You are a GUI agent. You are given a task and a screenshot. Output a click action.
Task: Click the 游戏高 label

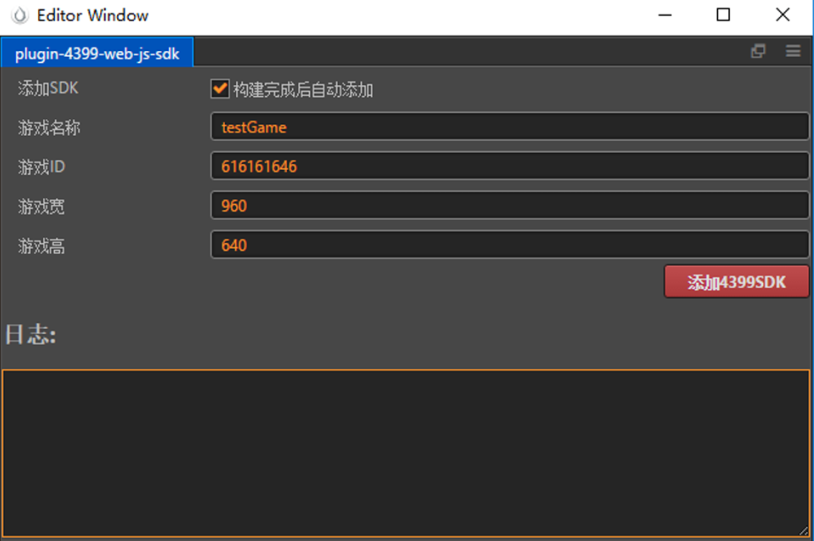(x=41, y=246)
